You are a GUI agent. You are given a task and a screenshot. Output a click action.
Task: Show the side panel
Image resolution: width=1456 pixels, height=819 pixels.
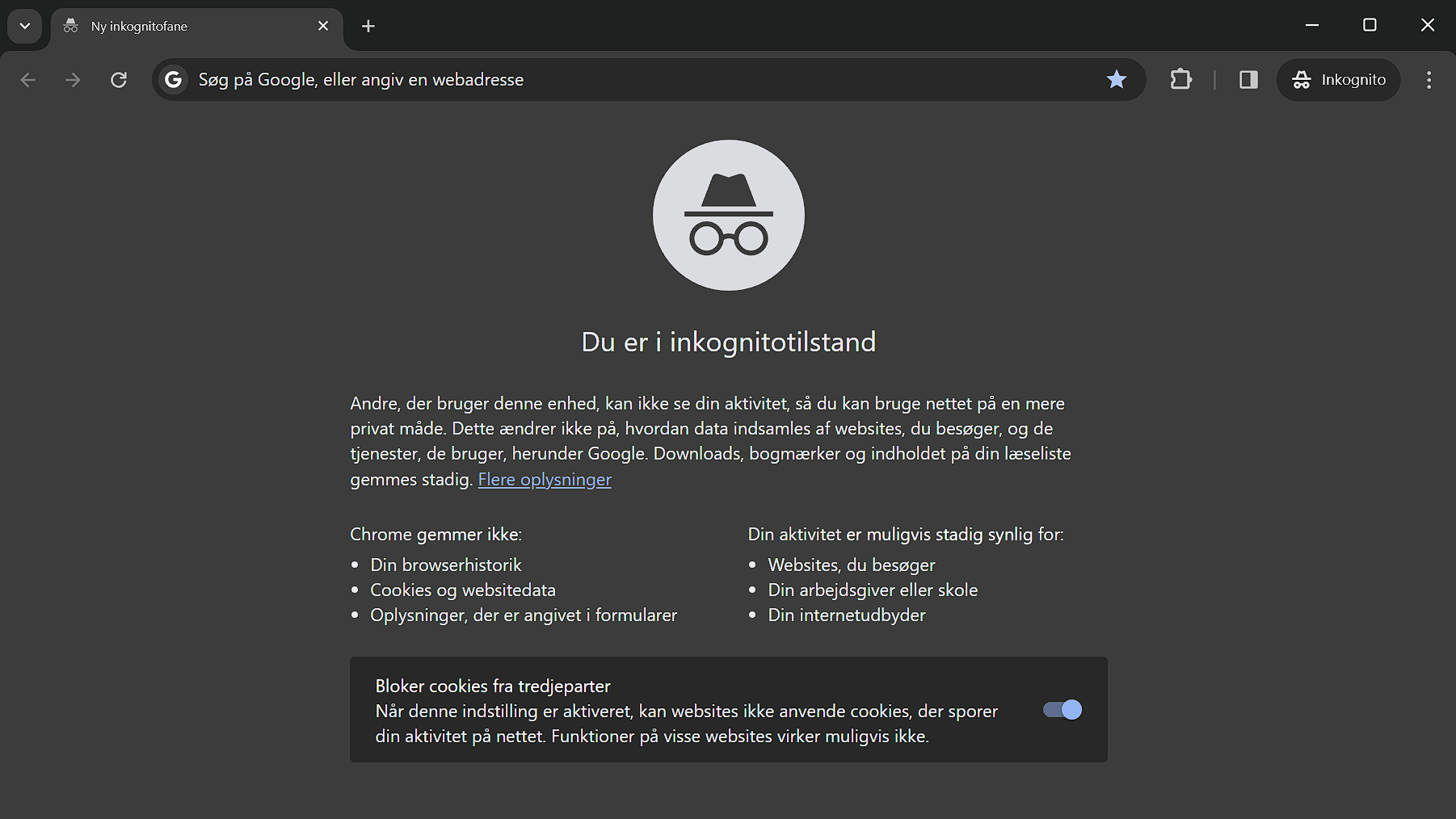[1248, 79]
